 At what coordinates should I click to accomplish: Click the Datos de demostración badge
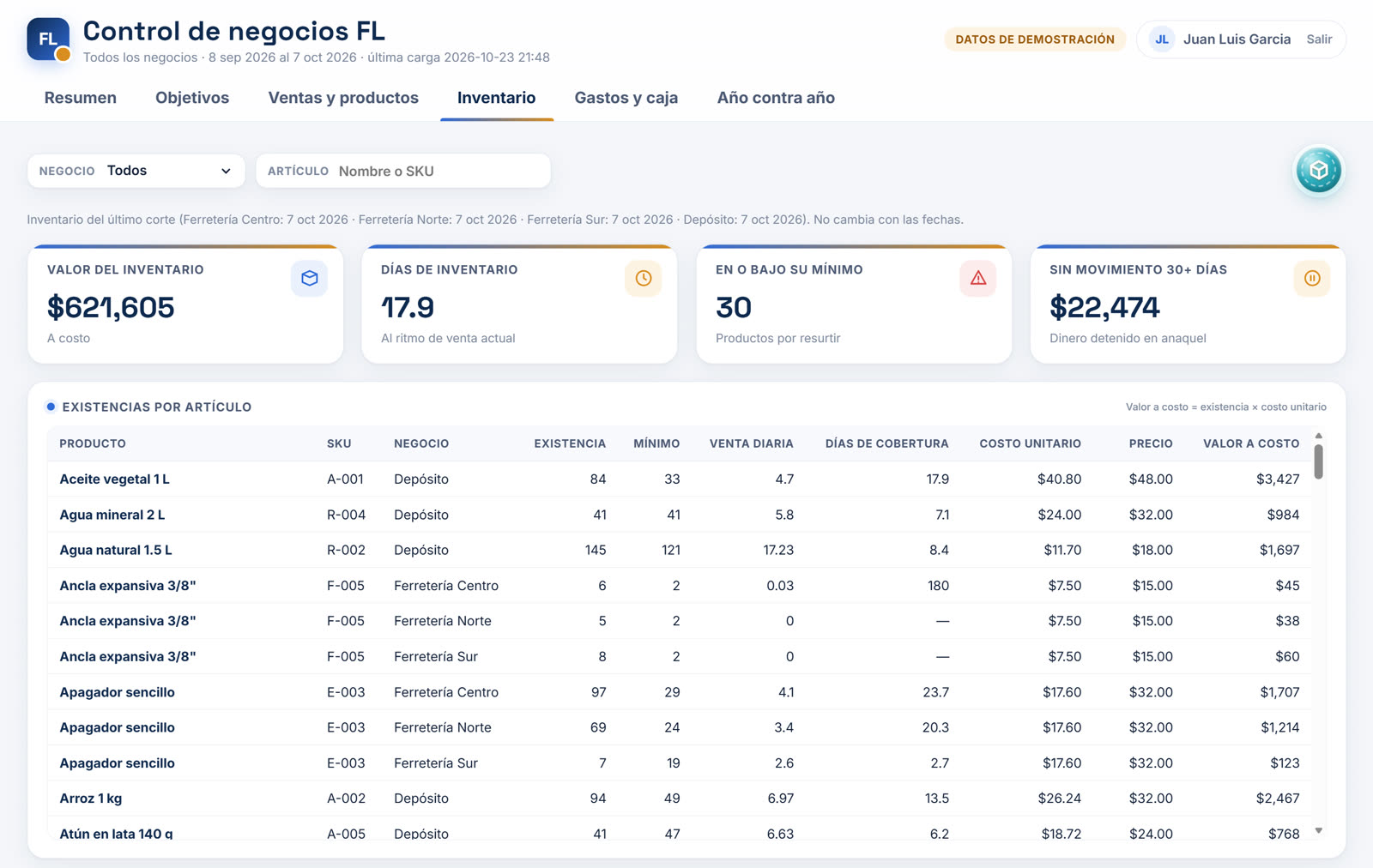click(1035, 39)
